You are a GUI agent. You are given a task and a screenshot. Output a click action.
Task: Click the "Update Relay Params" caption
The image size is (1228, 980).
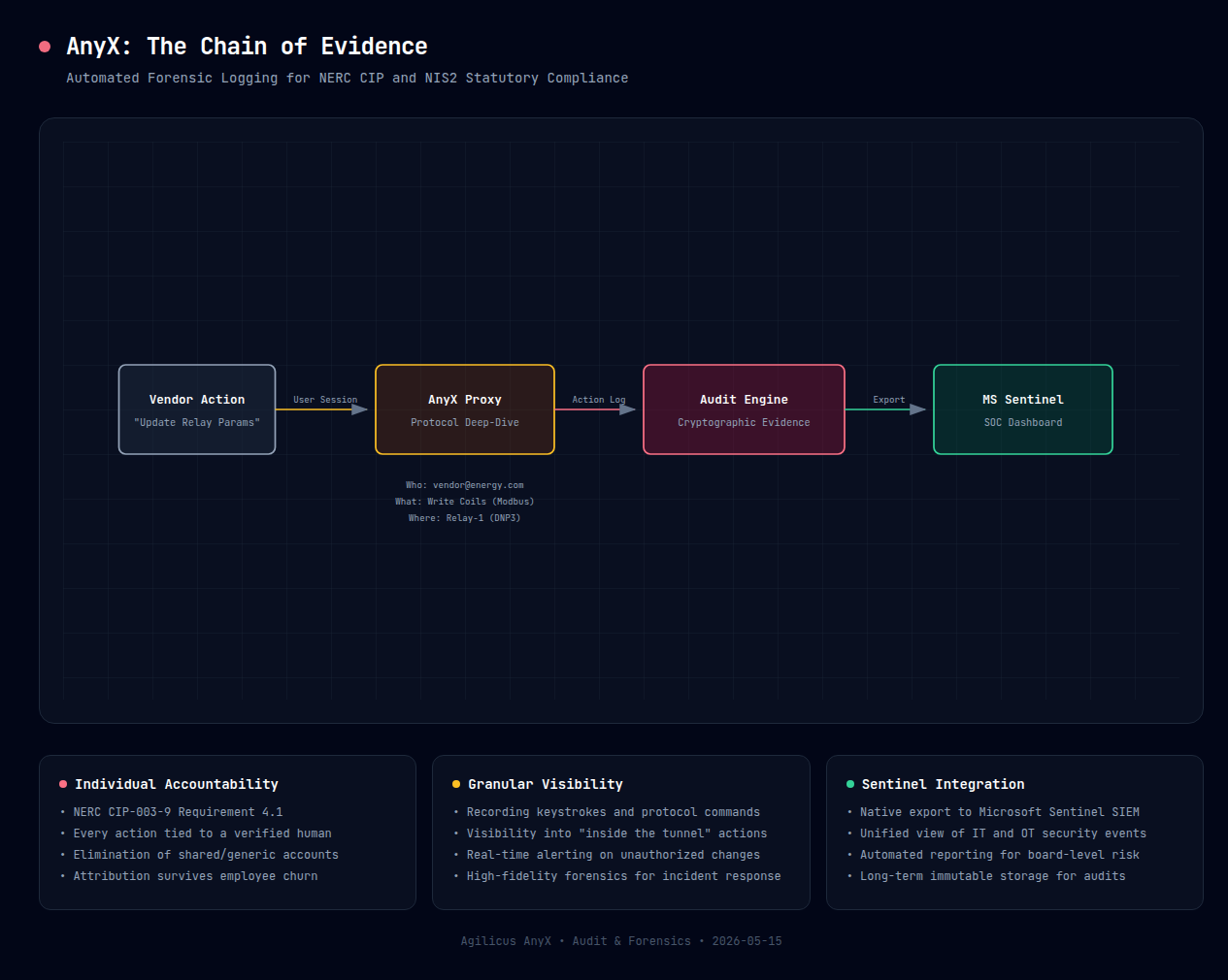tap(197, 423)
